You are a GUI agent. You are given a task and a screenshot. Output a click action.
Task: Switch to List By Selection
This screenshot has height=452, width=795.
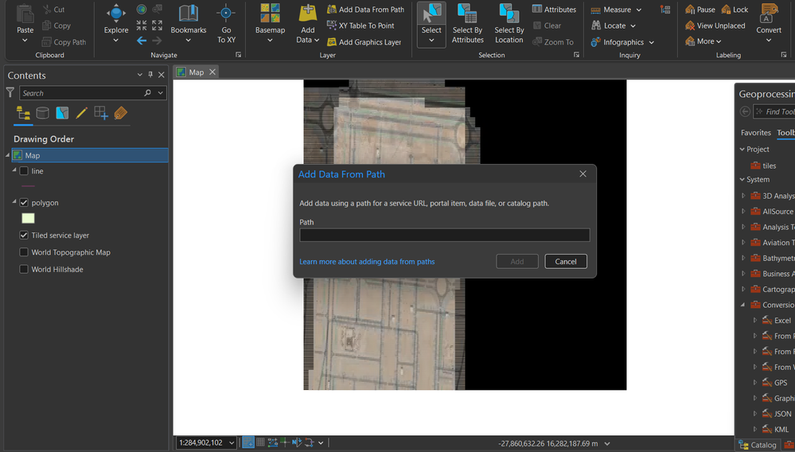(x=62, y=113)
